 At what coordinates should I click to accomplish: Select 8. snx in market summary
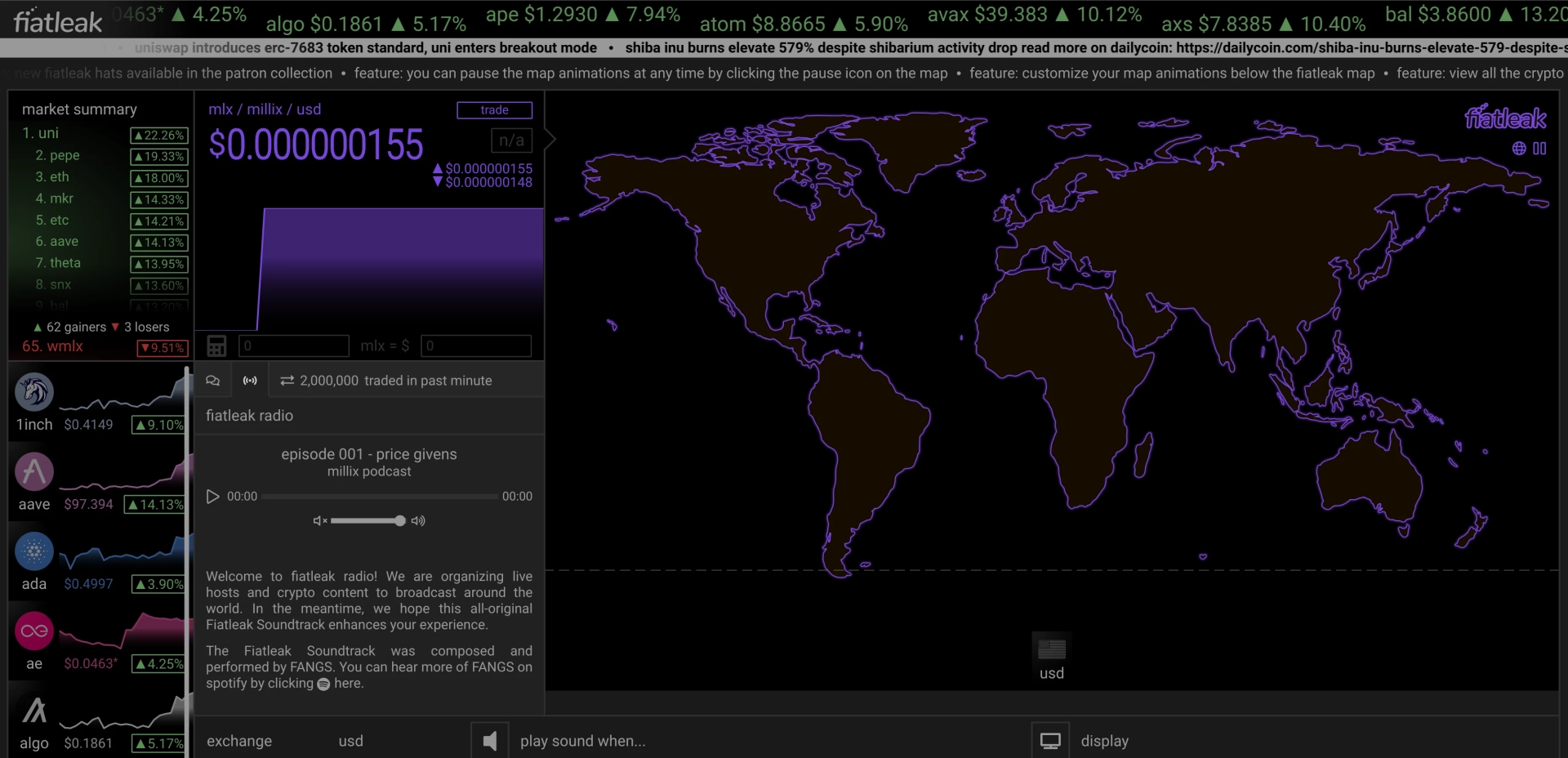[x=105, y=285]
